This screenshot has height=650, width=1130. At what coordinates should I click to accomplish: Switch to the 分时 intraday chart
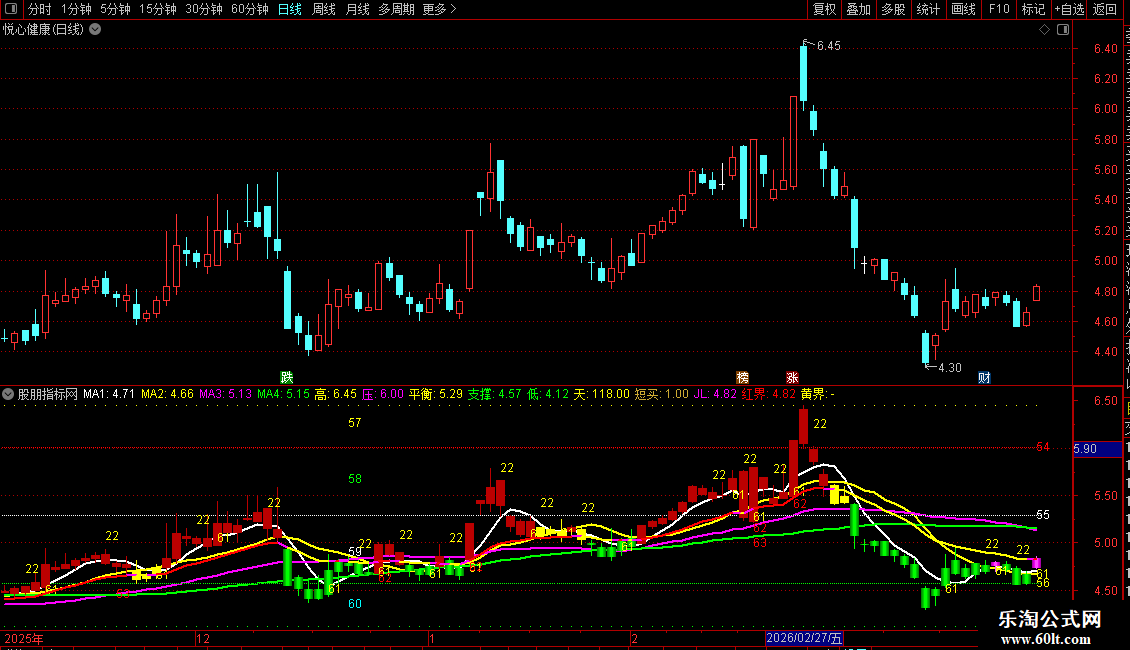(x=40, y=9)
